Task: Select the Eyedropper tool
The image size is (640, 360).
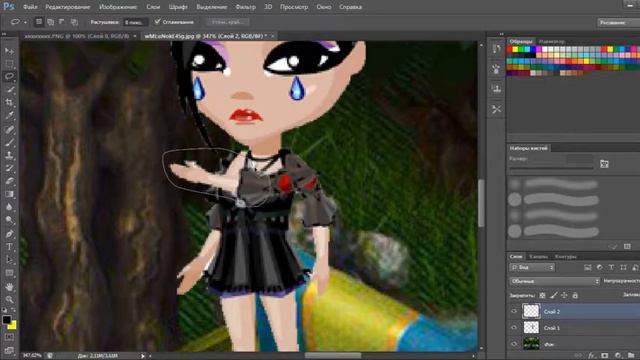Action: coord(9,116)
